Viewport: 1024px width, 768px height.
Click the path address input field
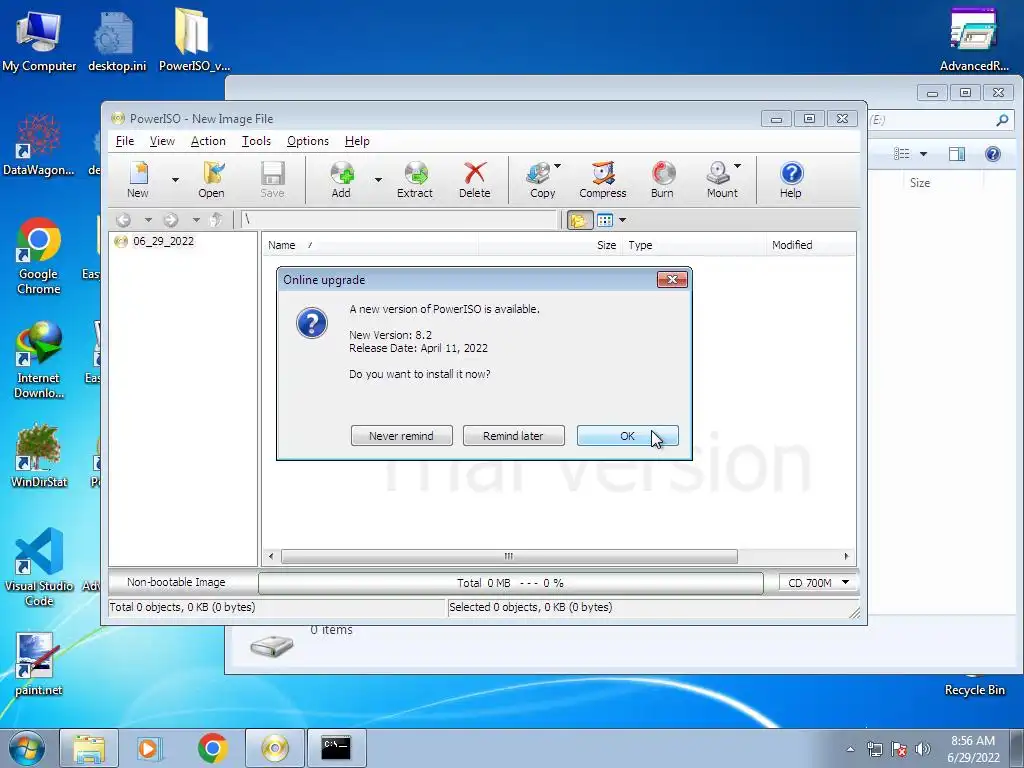pyautogui.click(x=399, y=220)
